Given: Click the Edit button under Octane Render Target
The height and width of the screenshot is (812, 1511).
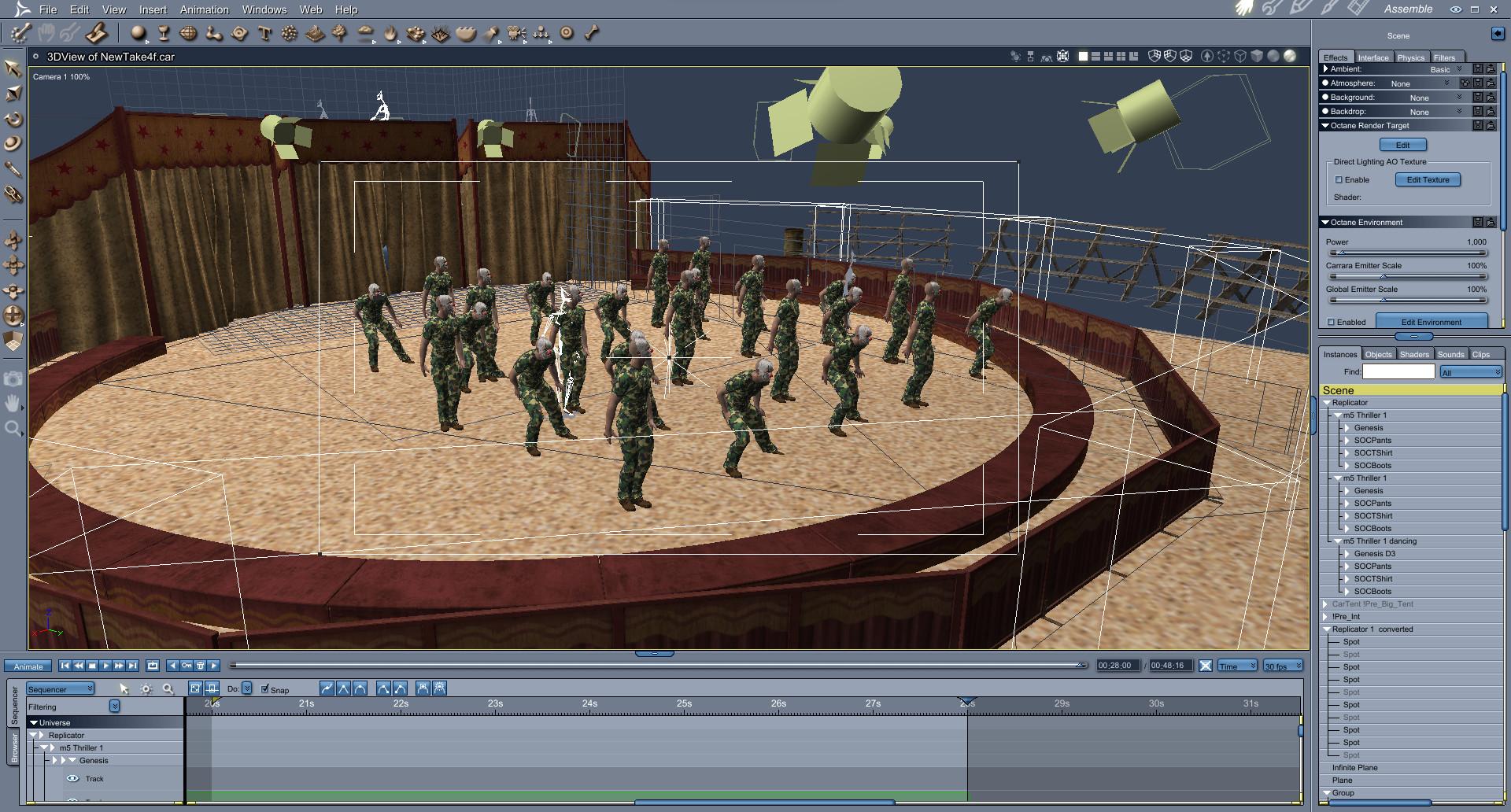Looking at the screenshot, I should 1403,145.
